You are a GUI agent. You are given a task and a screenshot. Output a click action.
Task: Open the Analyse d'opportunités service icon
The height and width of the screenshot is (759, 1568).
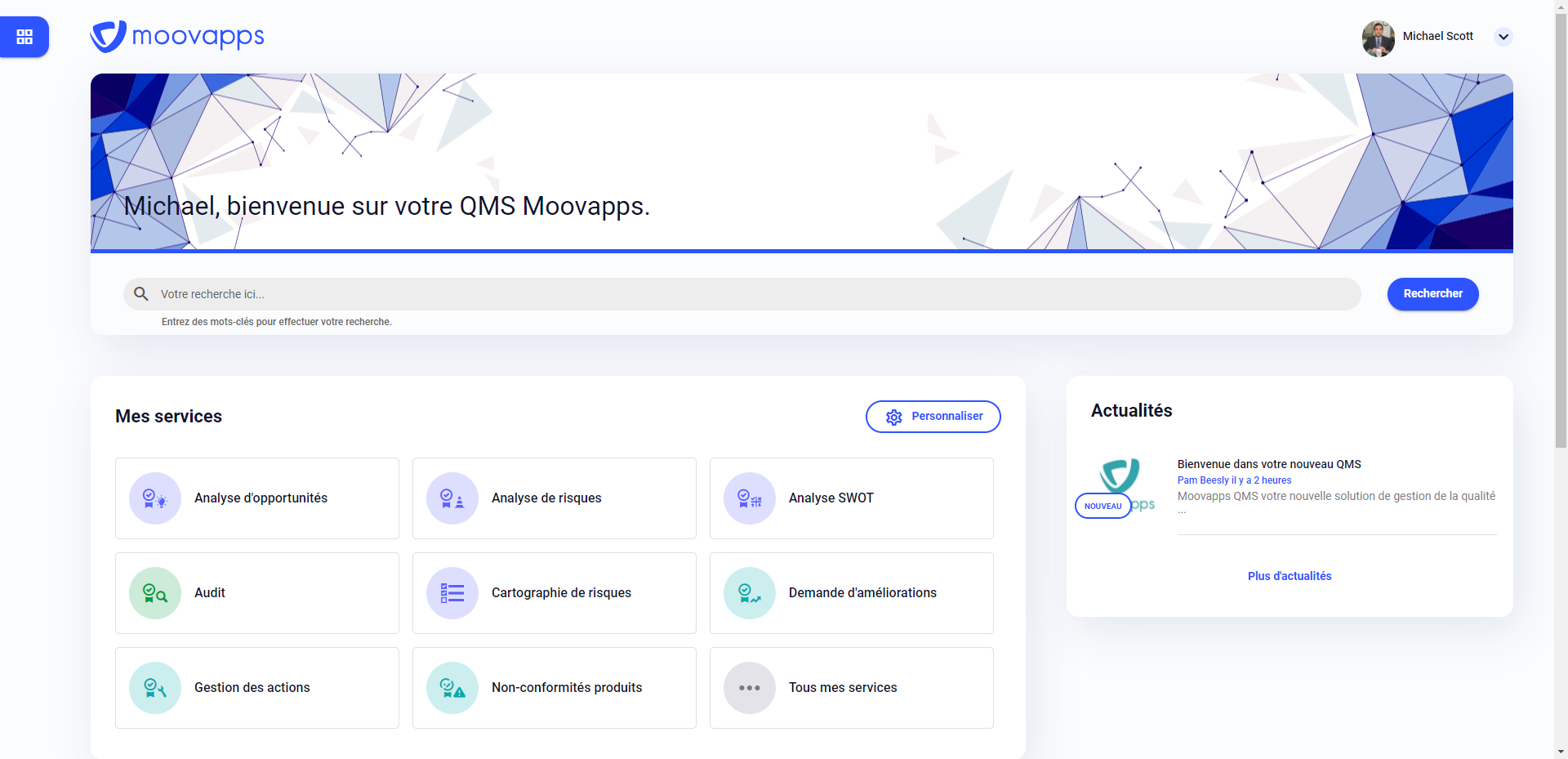coord(155,498)
